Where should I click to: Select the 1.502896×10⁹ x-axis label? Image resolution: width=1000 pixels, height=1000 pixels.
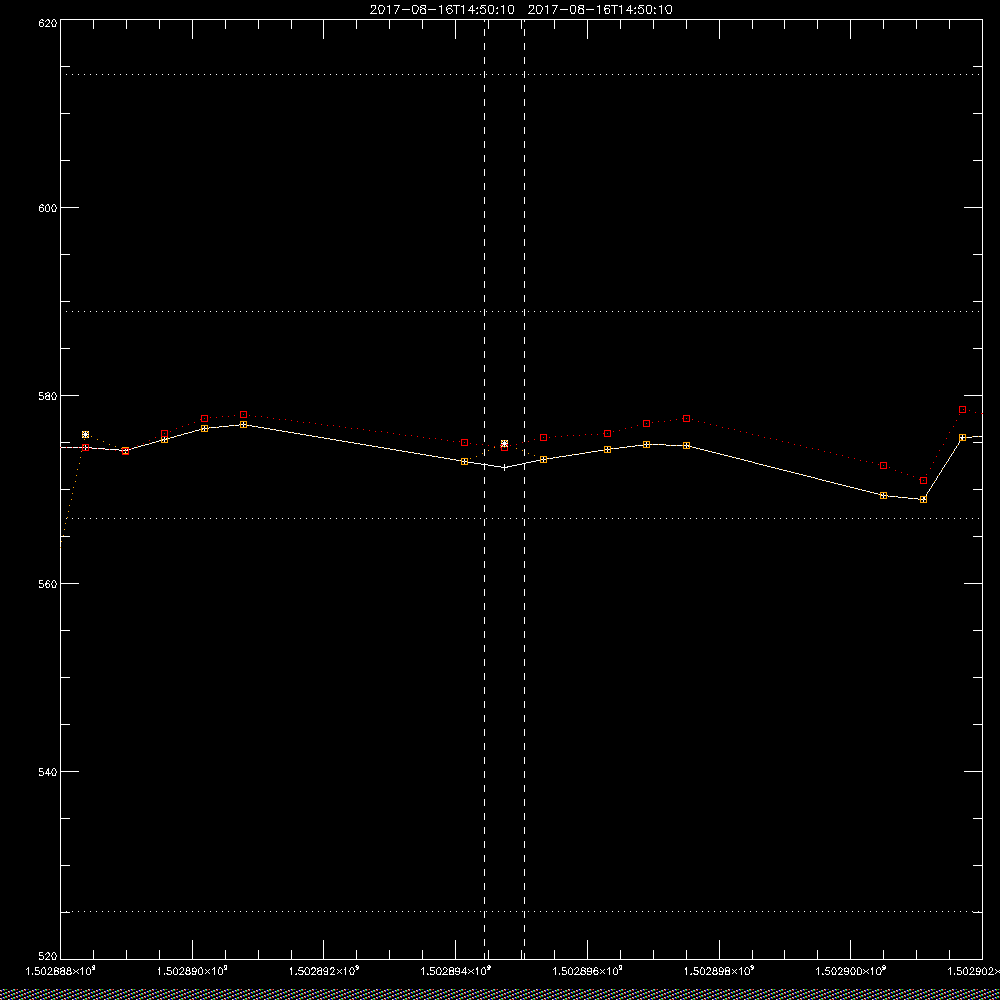click(x=587, y=971)
